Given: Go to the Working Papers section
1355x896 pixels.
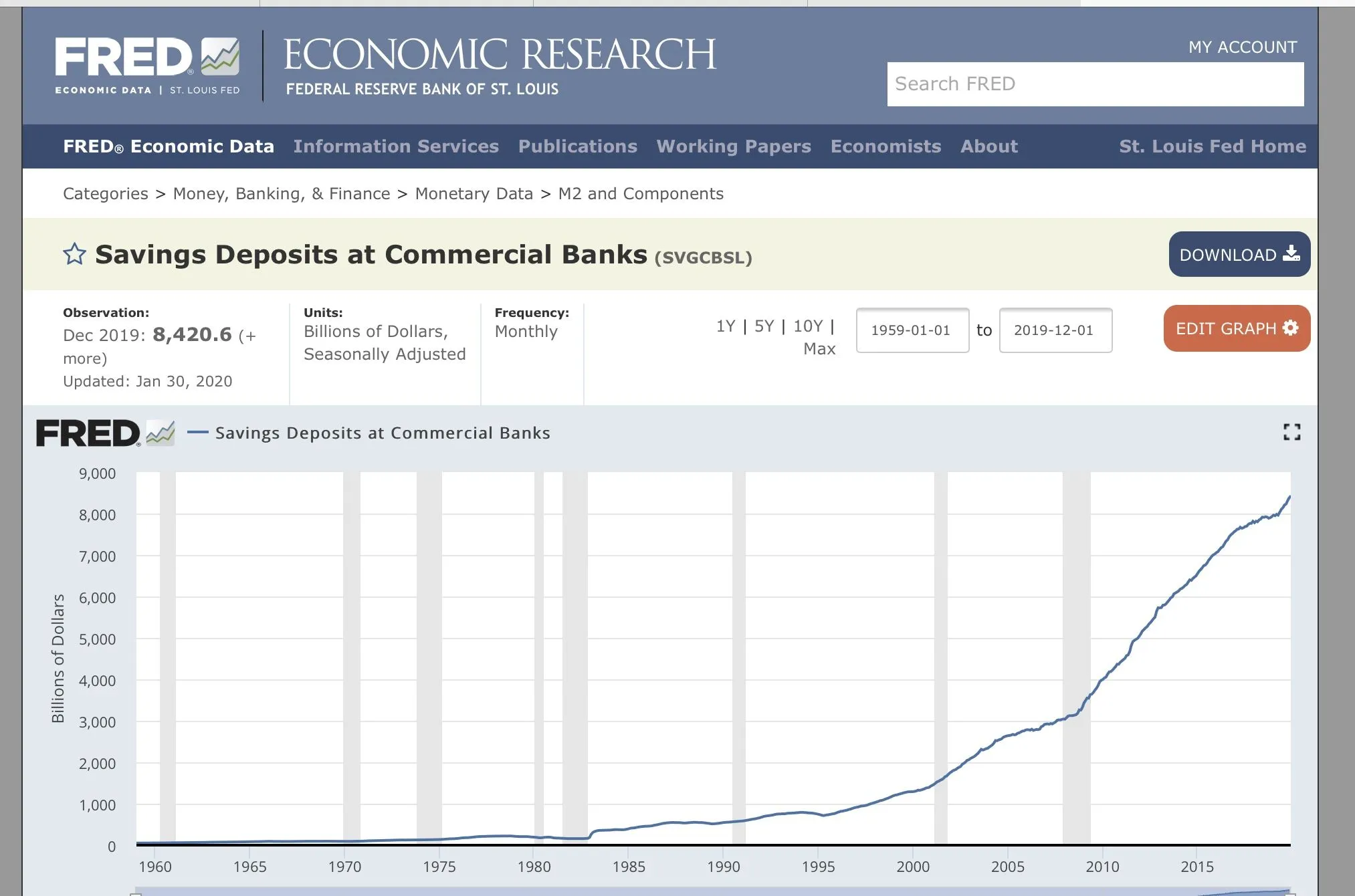Looking at the screenshot, I should (734, 146).
